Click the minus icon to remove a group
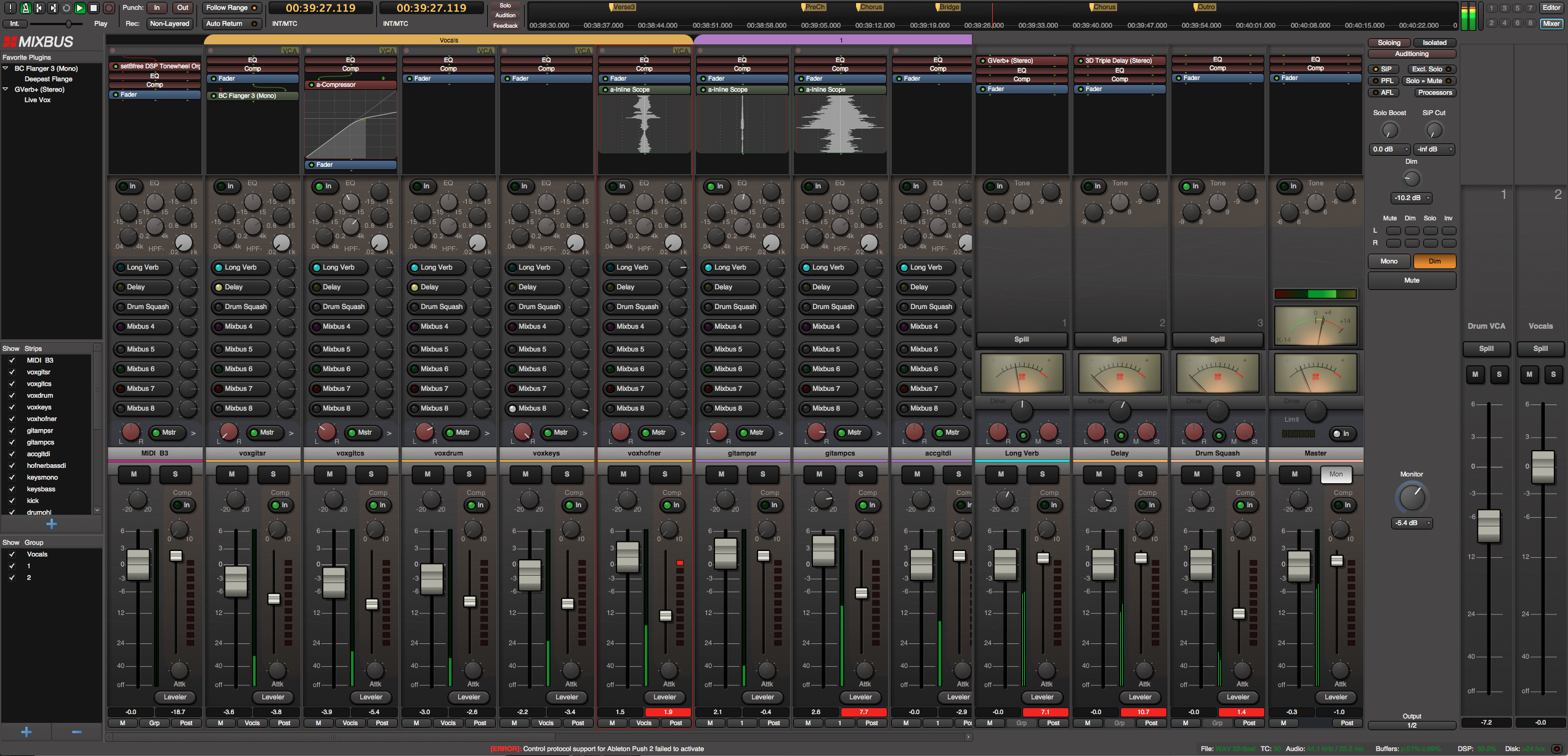The width and height of the screenshot is (1568, 756). [77, 731]
